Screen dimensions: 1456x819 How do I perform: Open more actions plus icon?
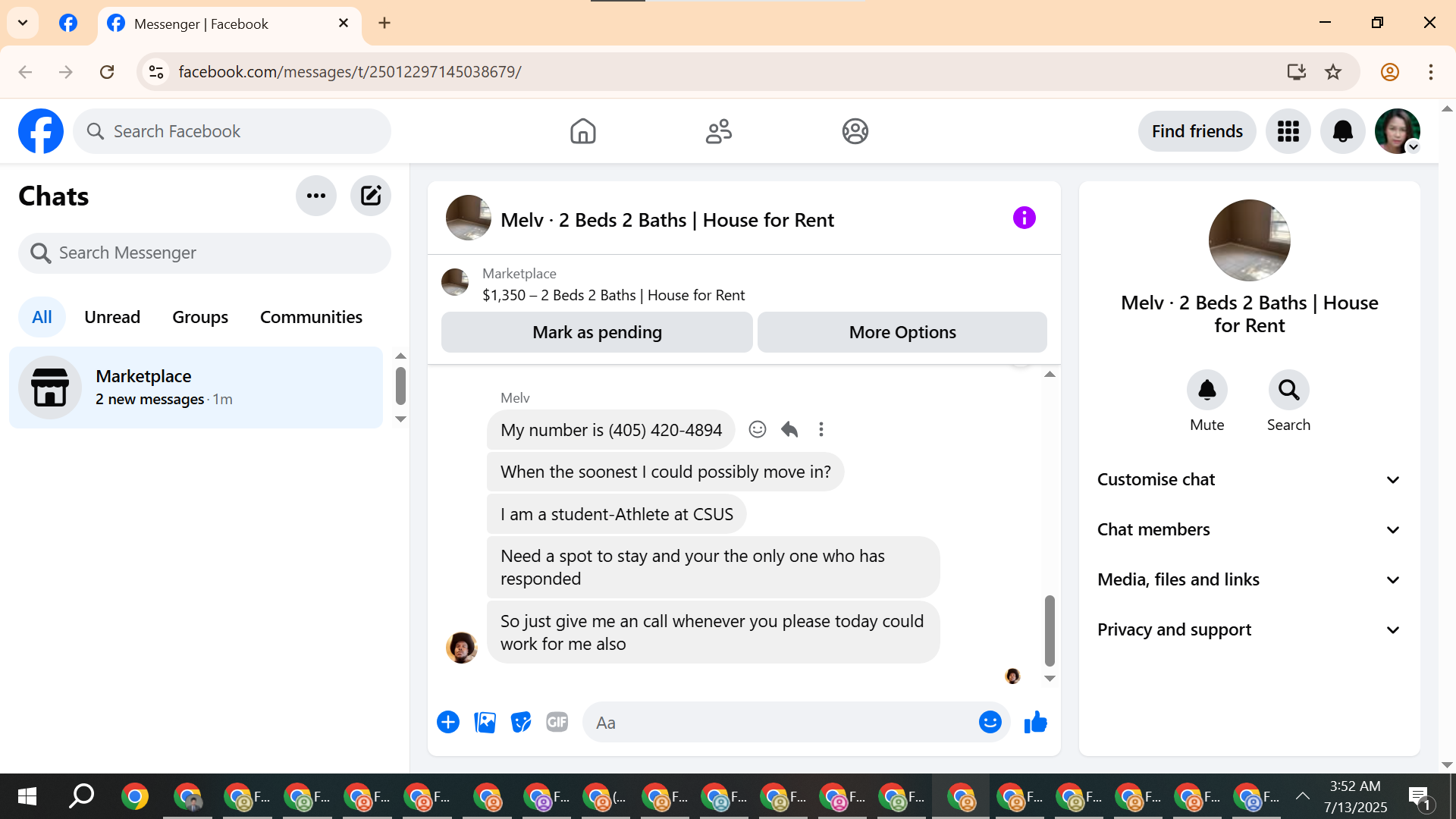pyautogui.click(x=448, y=722)
